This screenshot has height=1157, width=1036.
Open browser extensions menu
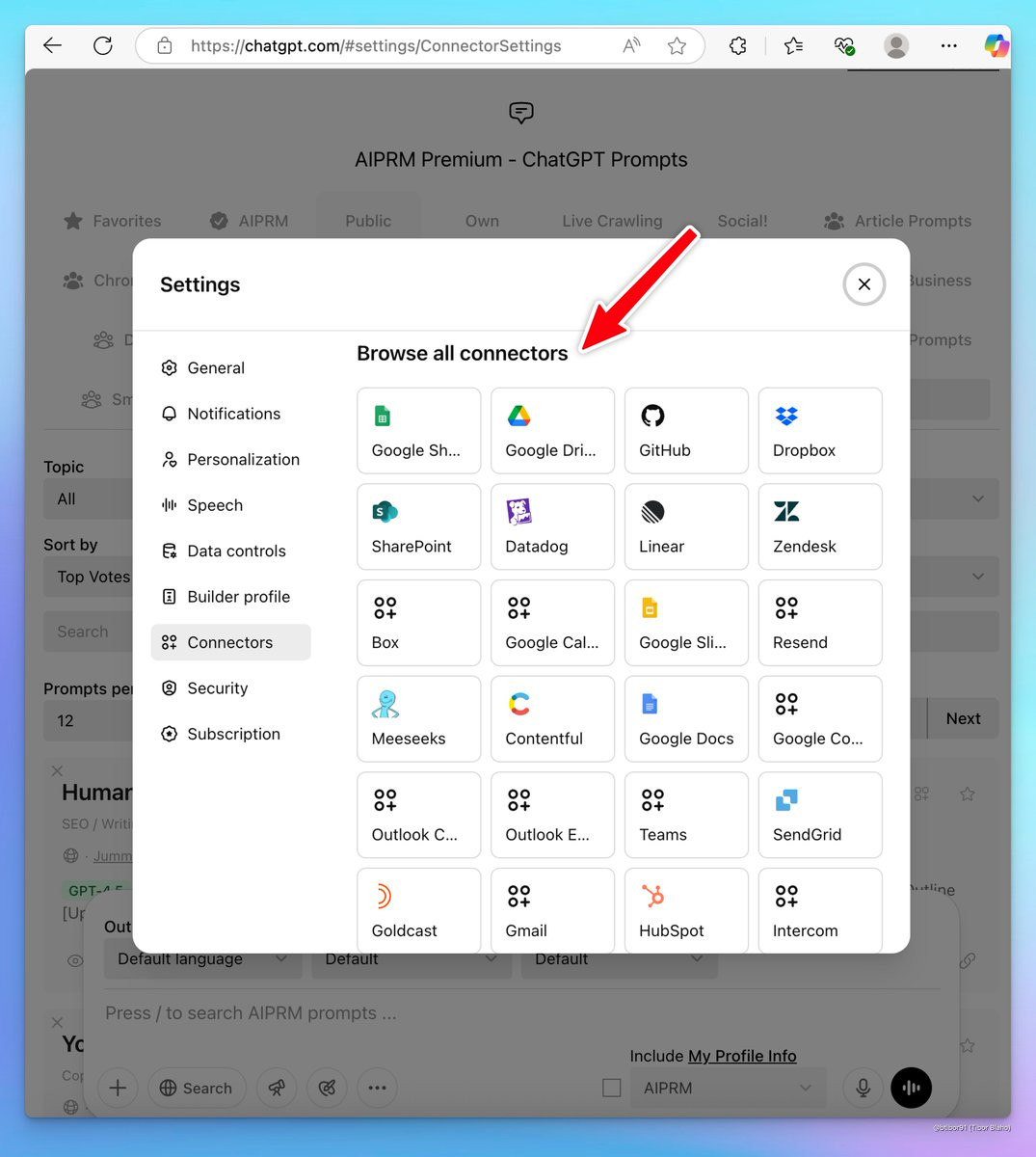(738, 45)
